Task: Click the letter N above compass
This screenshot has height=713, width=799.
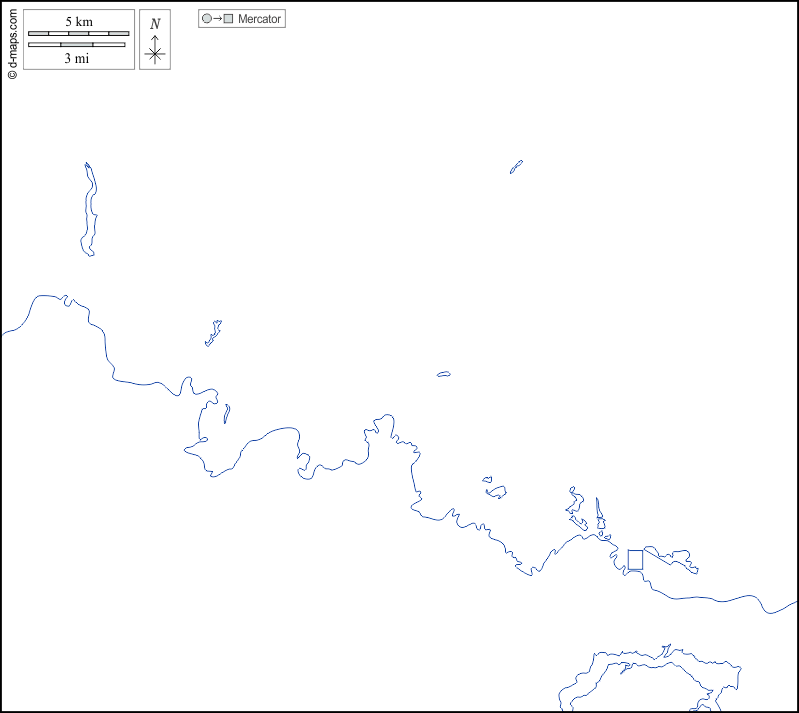Action: tap(154, 24)
